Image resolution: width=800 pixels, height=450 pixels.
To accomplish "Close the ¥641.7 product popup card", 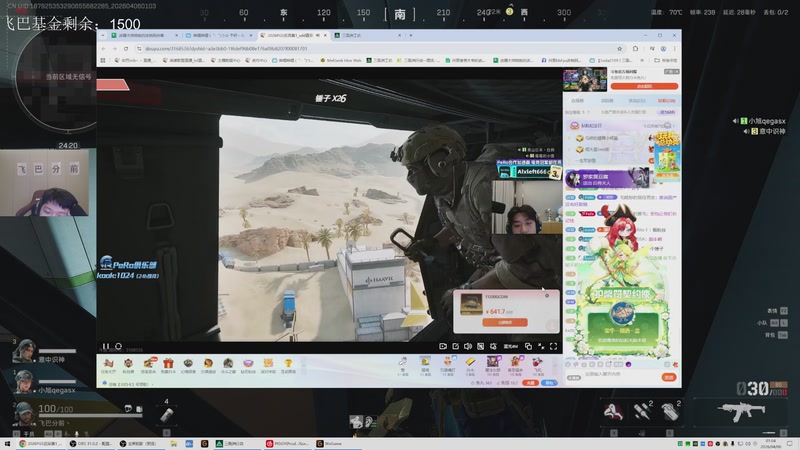I will point(547,295).
